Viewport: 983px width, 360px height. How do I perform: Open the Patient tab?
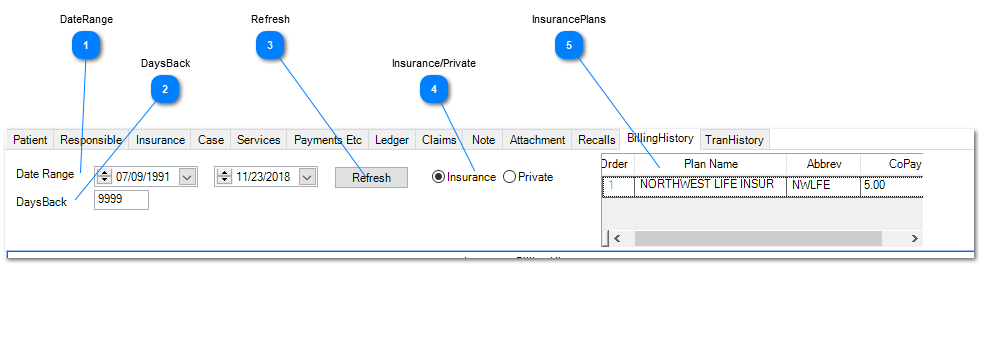30,140
